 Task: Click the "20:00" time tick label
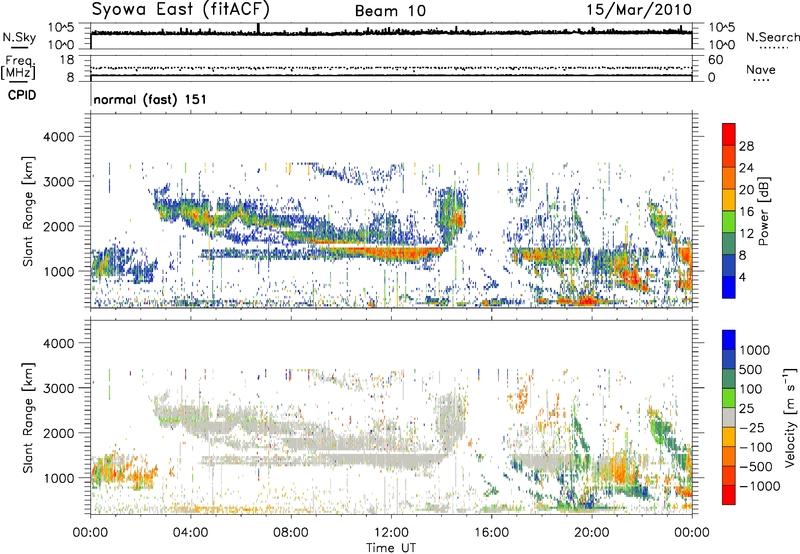(x=591, y=533)
